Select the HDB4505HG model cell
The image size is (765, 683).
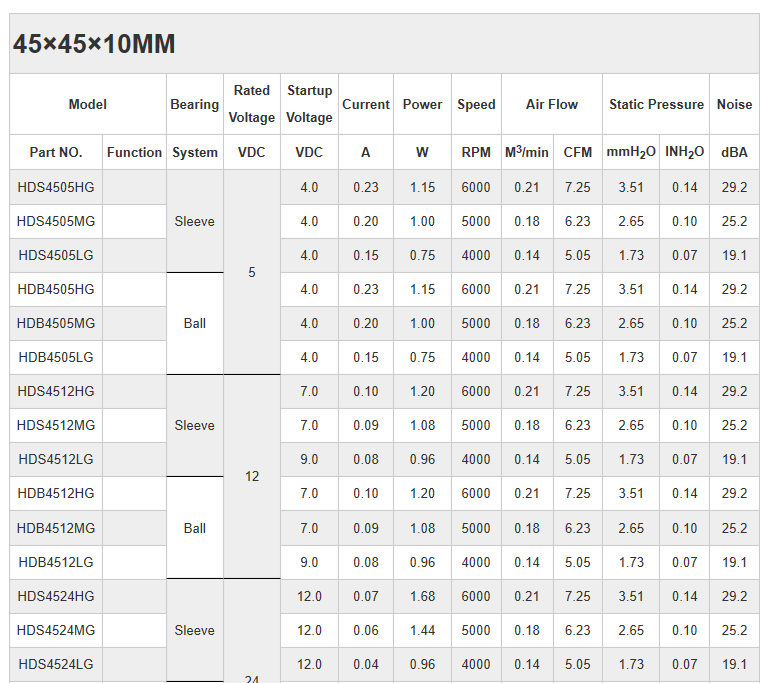[56, 289]
